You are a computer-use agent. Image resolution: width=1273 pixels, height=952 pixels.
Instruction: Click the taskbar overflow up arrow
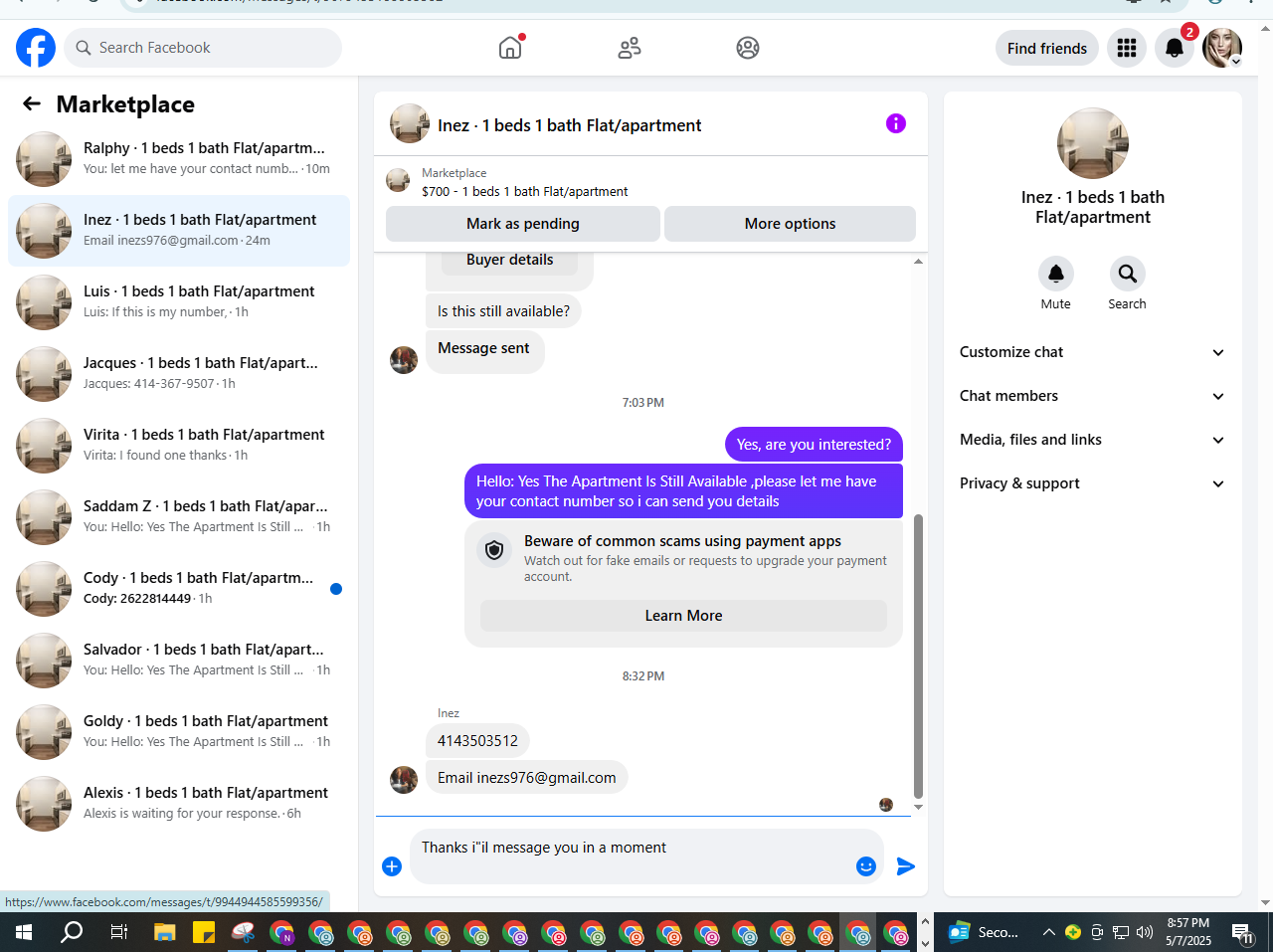tap(925, 921)
